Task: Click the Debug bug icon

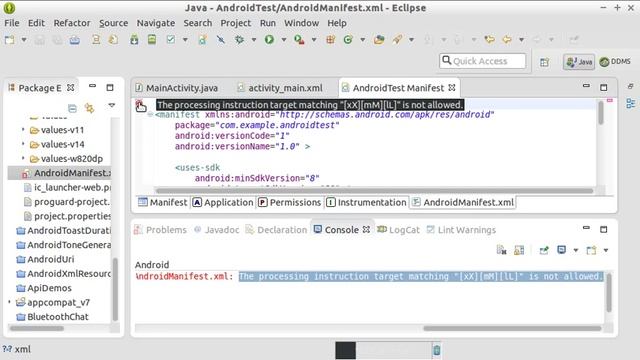Action: click(240, 40)
